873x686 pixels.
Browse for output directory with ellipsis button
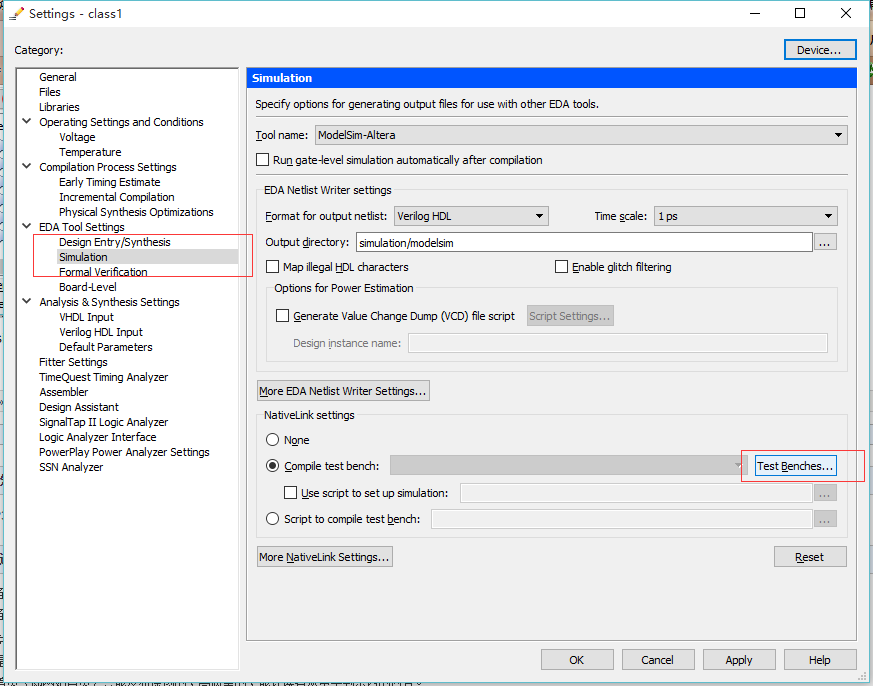[x=825, y=242]
